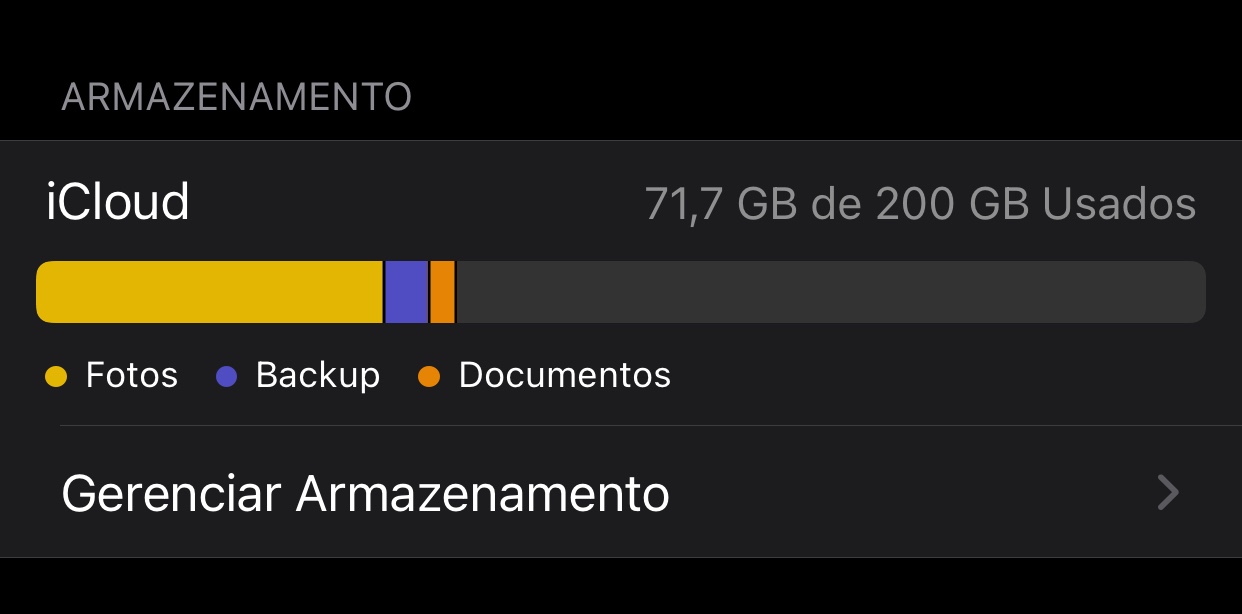The width and height of the screenshot is (1242, 614).
Task: Tap the Gerenciar Armazenamento label
Action: (x=365, y=493)
